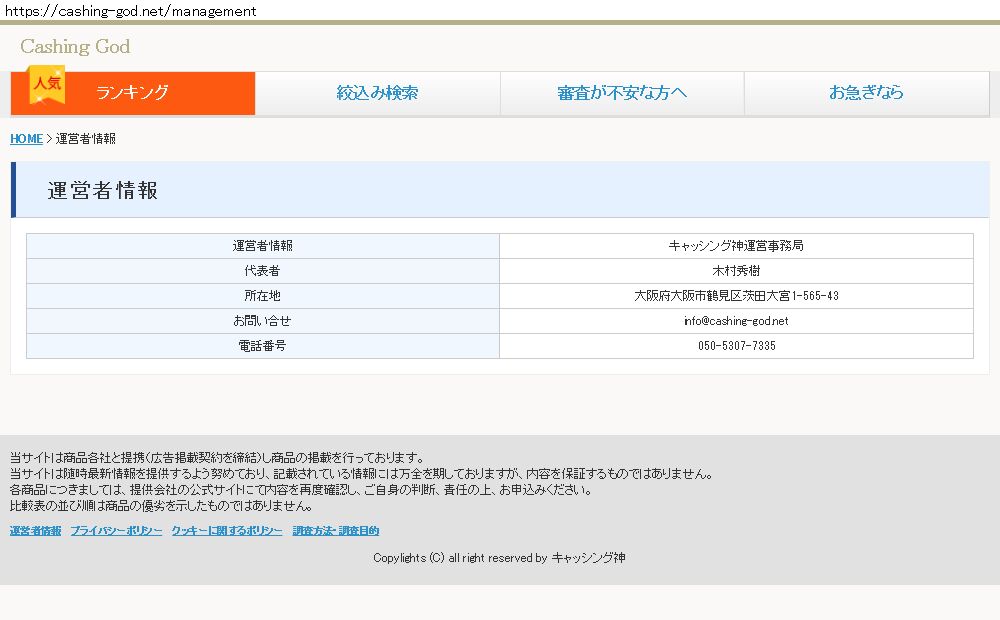This screenshot has height=620, width=1000.
Task: Click the address cell 大阪府大阪市鶴見区
Action: tap(736, 296)
